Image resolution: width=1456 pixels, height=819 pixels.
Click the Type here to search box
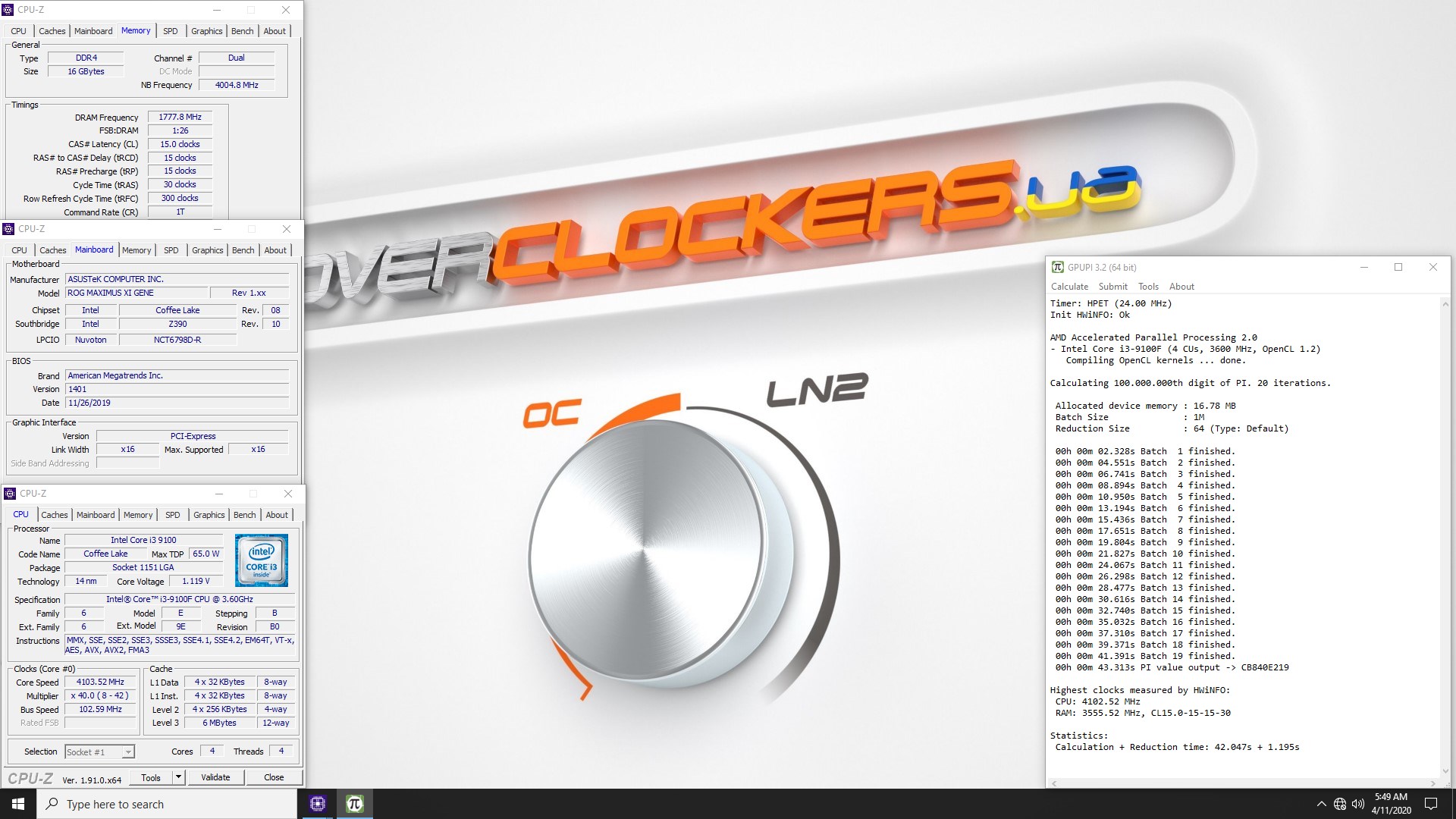[167, 804]
